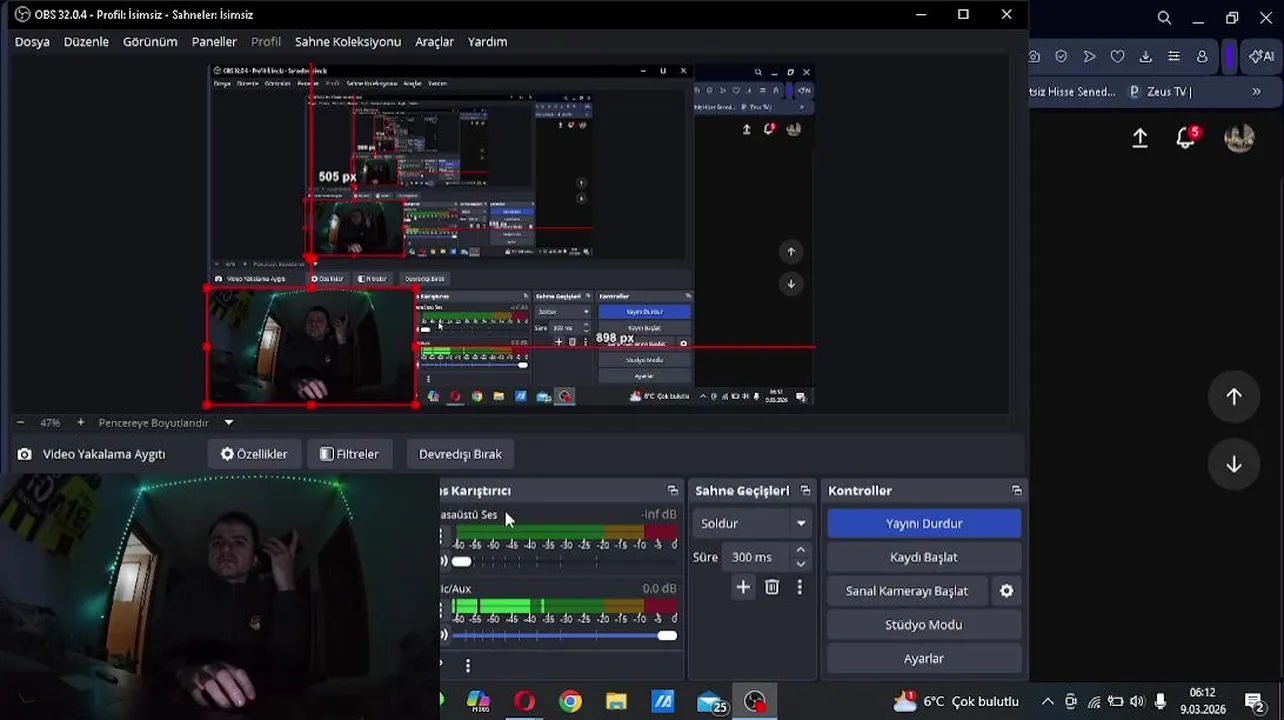Open File Explorer from the taskbar
This screenshot has width=1284, height=720.
pos(616,702)
